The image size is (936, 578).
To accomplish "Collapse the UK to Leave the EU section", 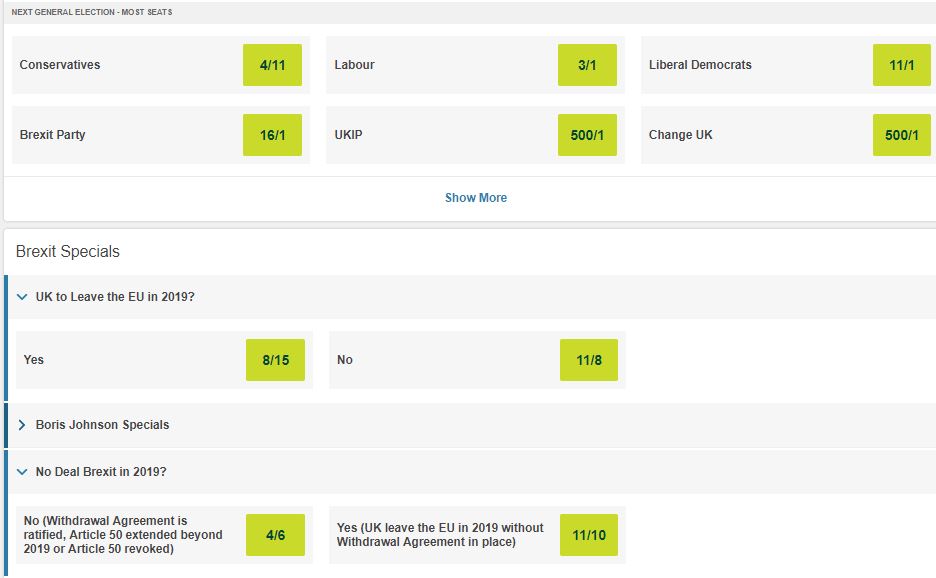I will tap(22, 297).
